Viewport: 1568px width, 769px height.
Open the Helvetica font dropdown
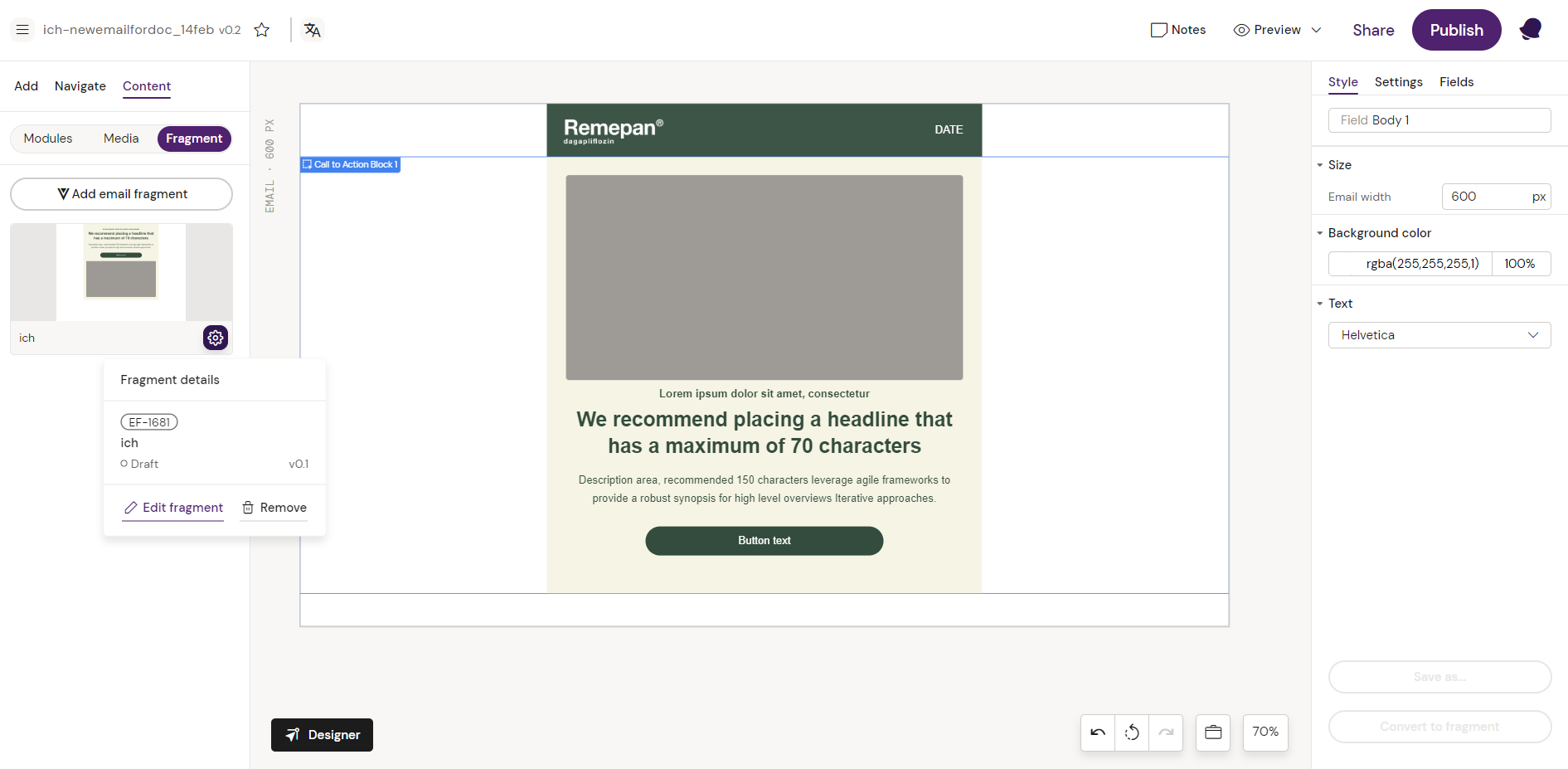pyautogui.click(x=1439, y=335)
